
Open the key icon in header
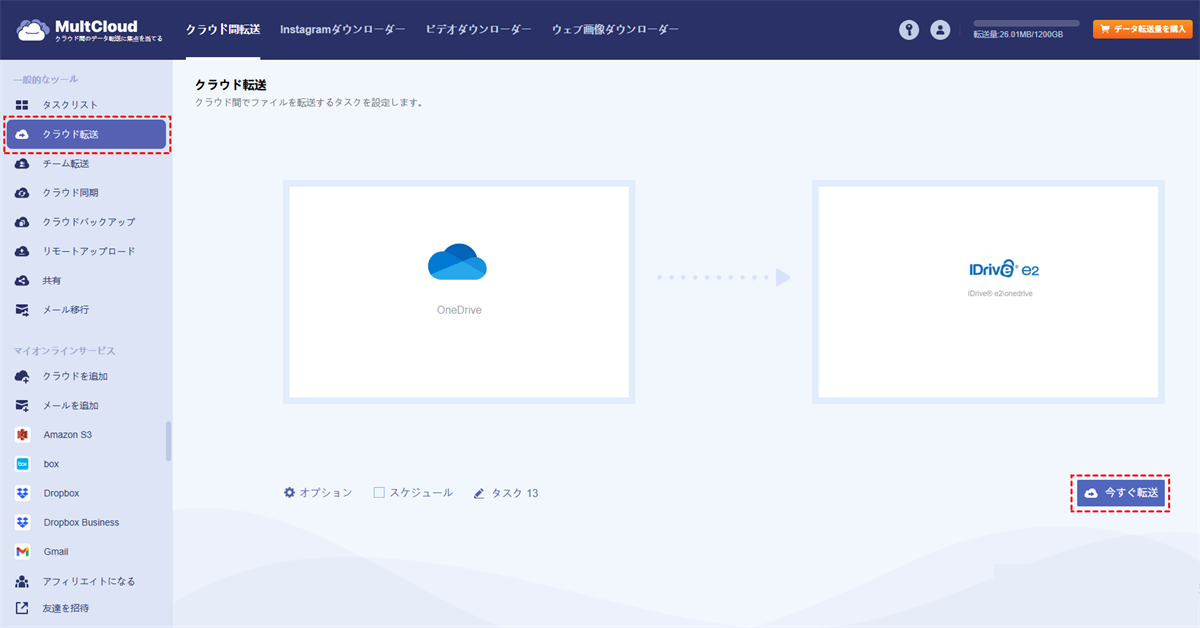[908, 30]
